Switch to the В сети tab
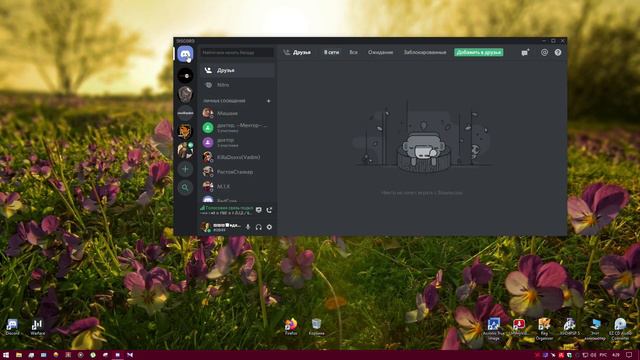 (x=331, y=52)
